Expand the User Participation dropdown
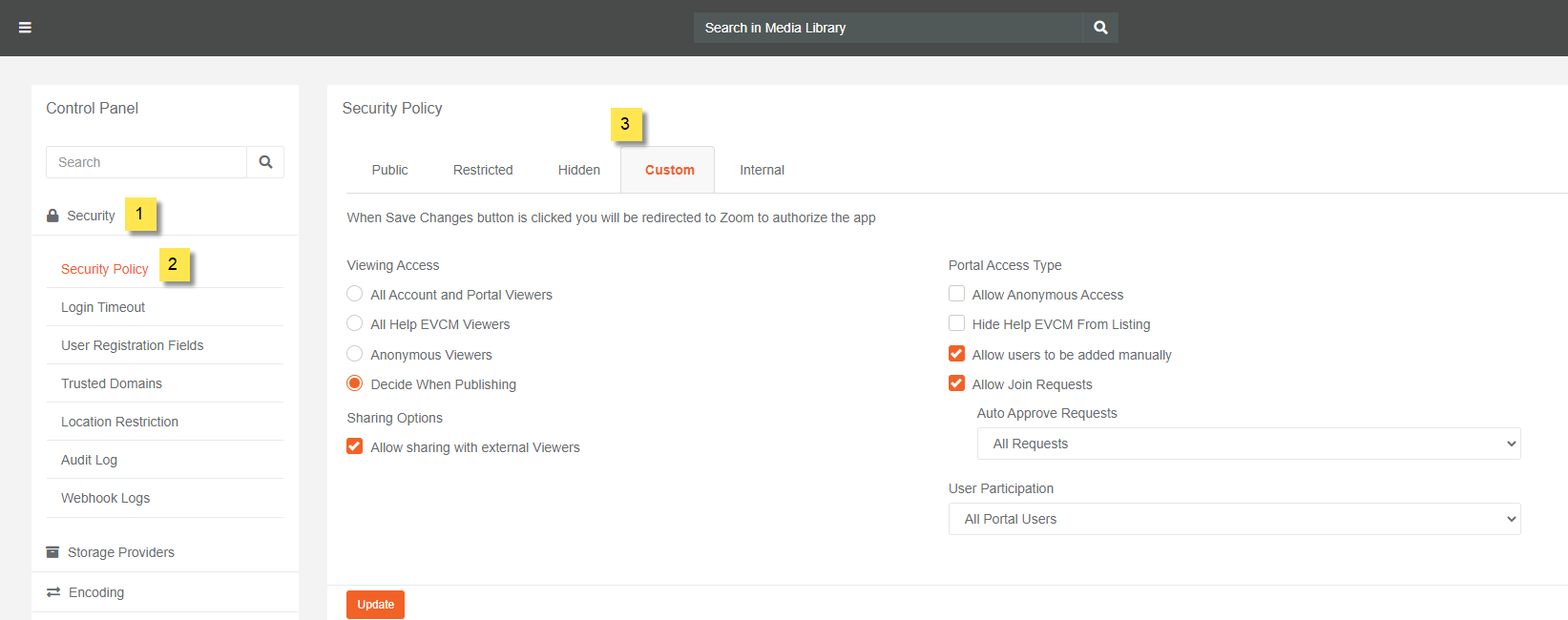The width and height of the screenshot is (1568, 620). [1234, 519]
